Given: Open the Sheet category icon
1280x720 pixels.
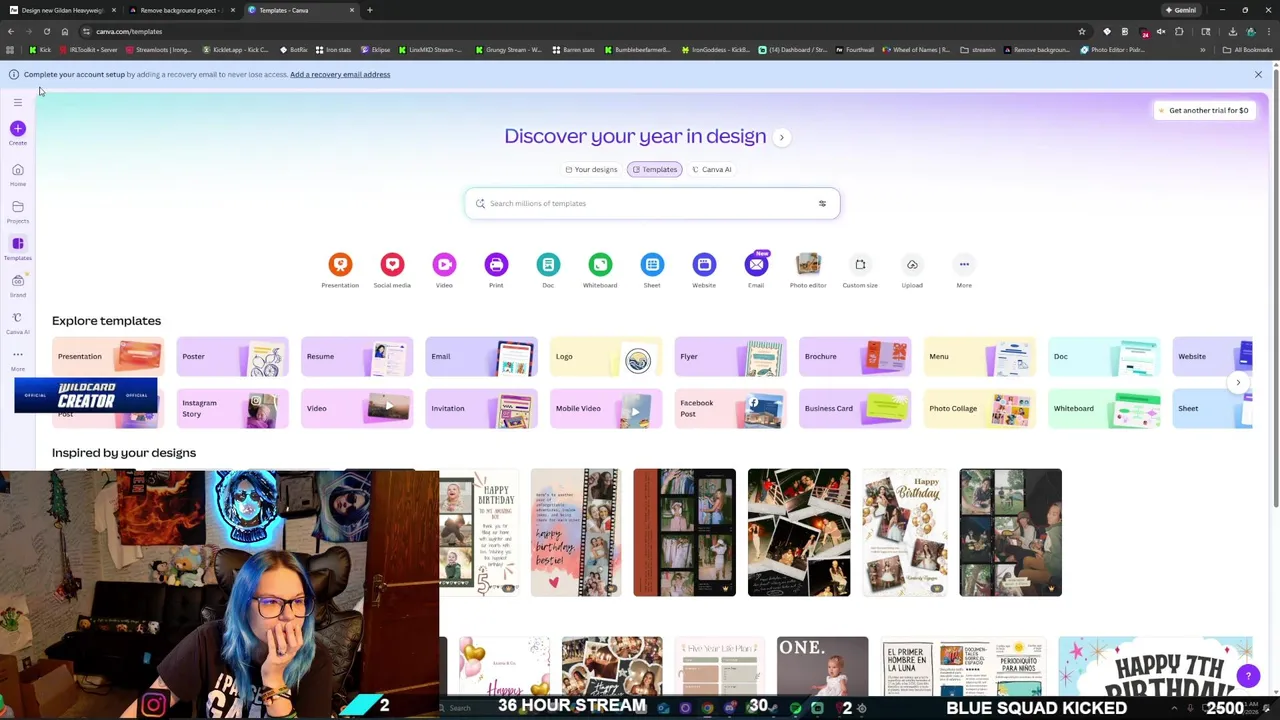Looking at the screenshot, I should point(652,264).
